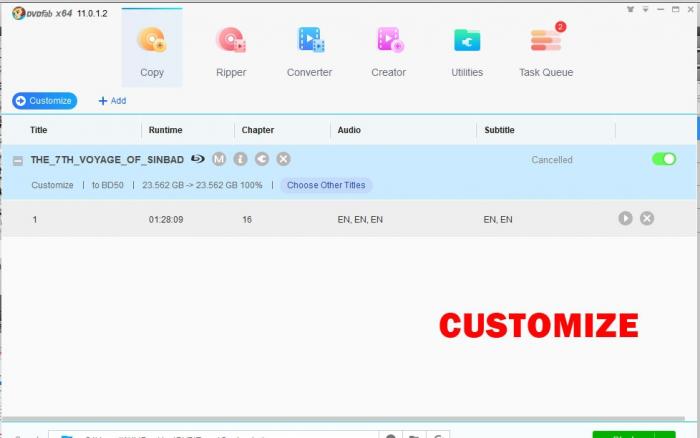Click the round arrow icon next to info
The image size is (700, 438).
click(262, 159)
